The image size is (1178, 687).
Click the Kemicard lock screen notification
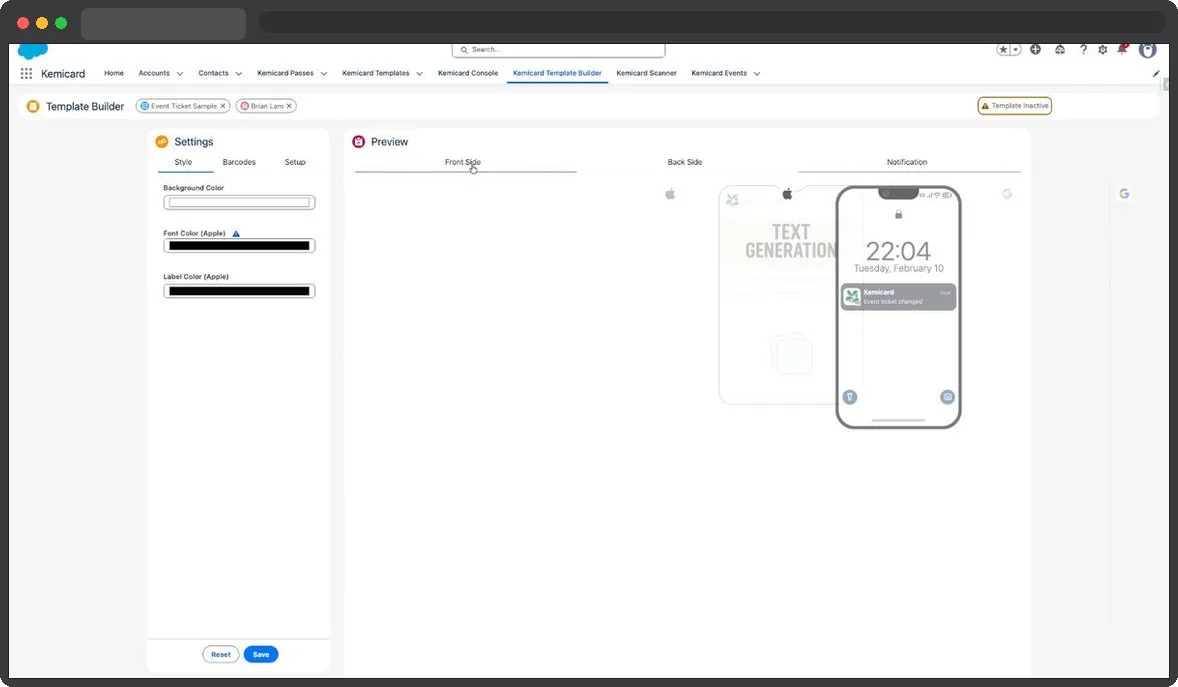899,297
